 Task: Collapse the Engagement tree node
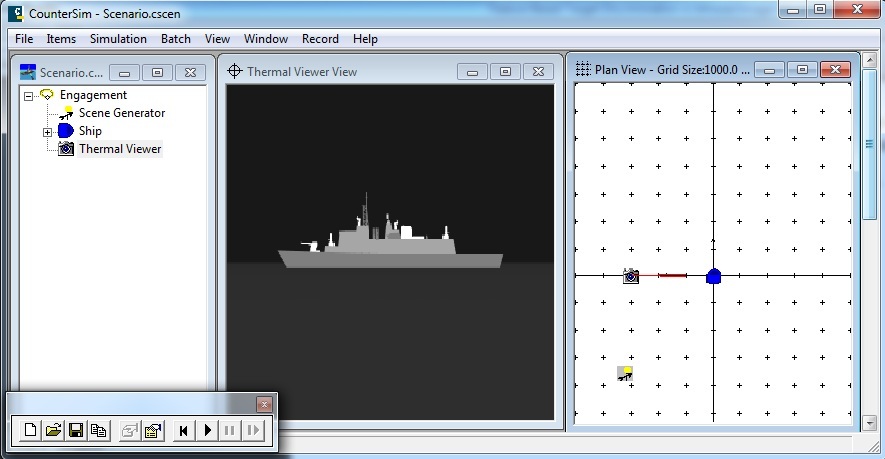tap(28, 96)
